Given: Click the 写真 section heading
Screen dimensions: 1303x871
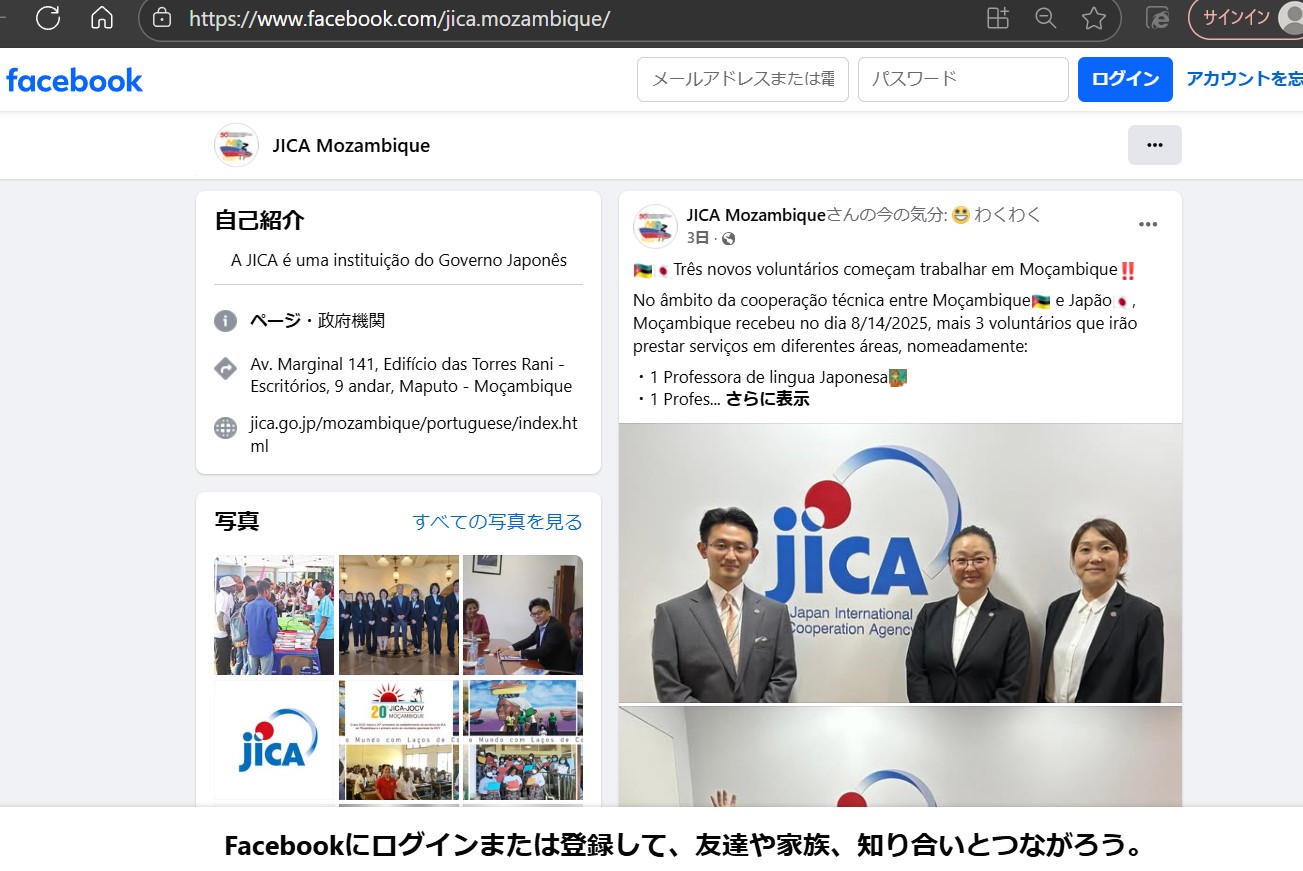Looking at the screenshot, I should tap(237, 521).
